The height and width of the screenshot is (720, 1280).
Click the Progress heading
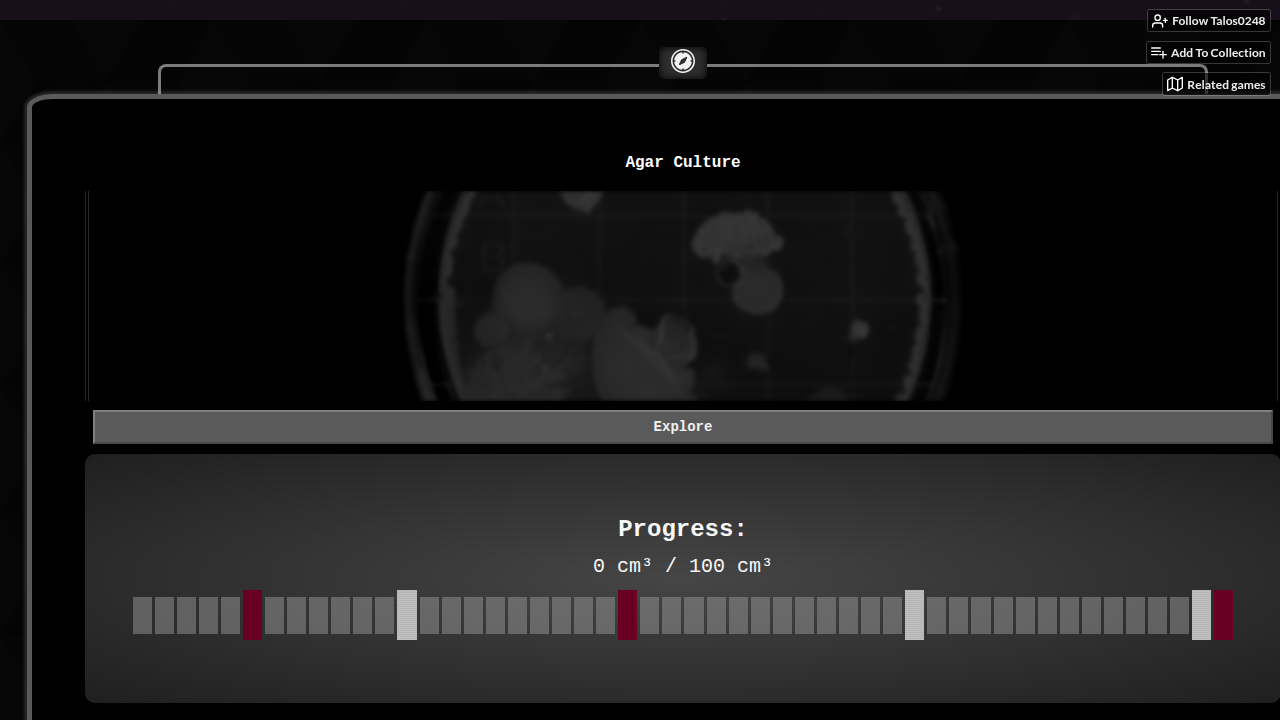(683, 529)
